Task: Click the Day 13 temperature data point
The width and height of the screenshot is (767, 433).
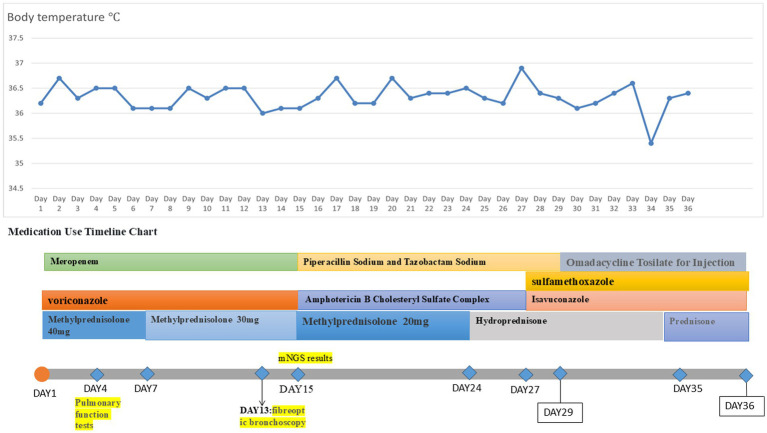Action: point(263,113)
